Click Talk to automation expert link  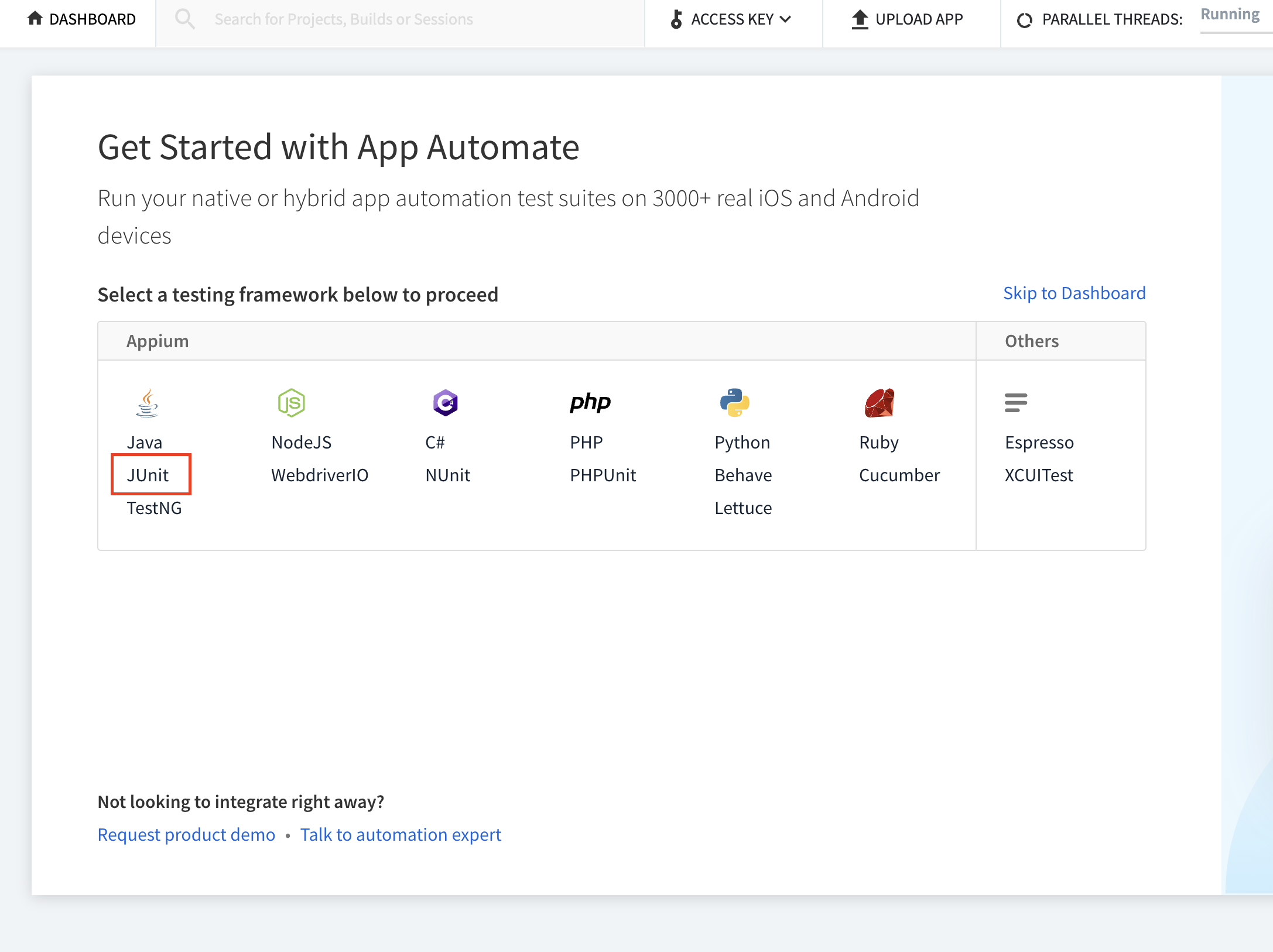coord(401,834)
